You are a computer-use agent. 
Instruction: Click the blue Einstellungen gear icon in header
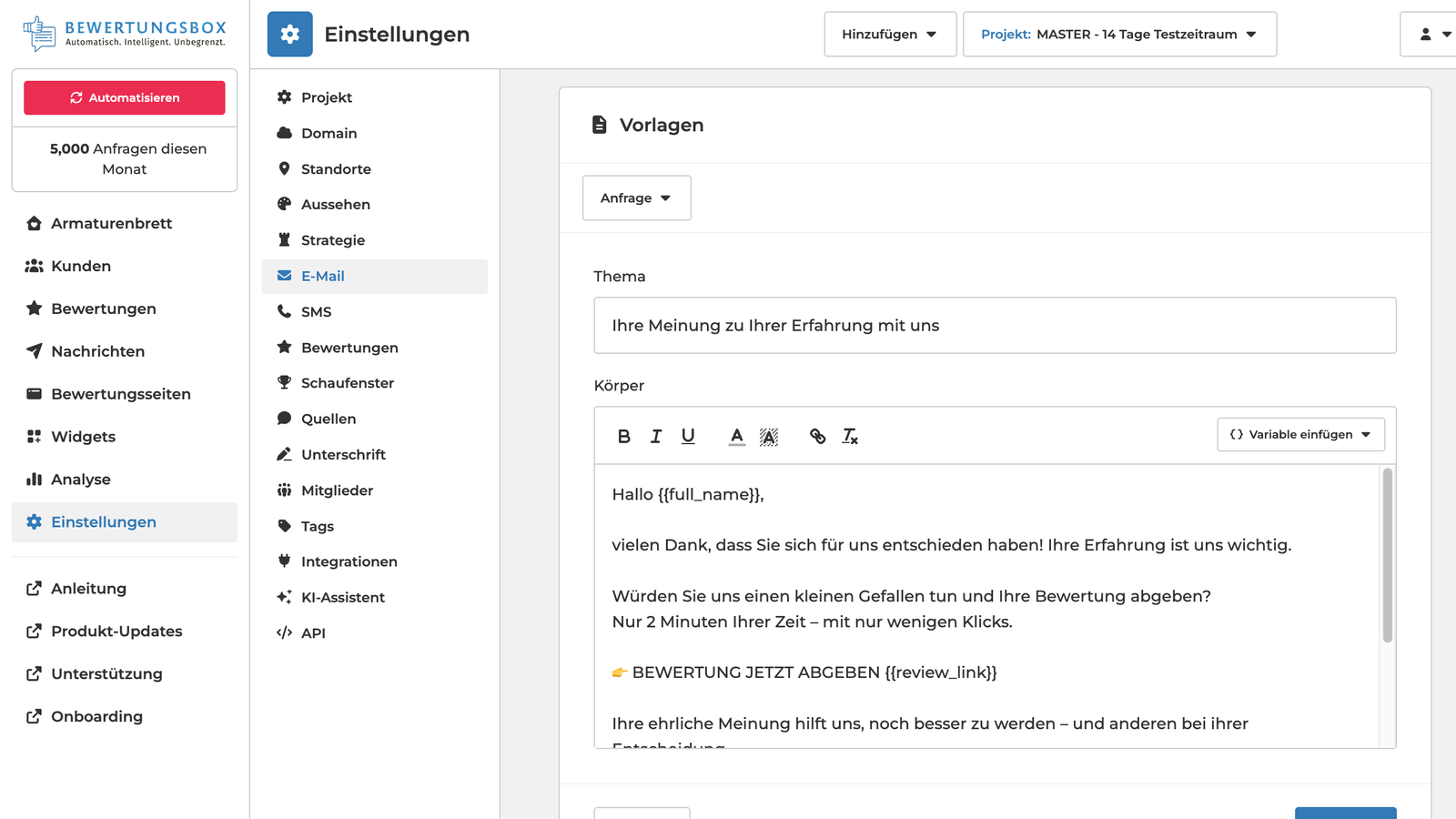pyautogui.click(x=289, y=35)
